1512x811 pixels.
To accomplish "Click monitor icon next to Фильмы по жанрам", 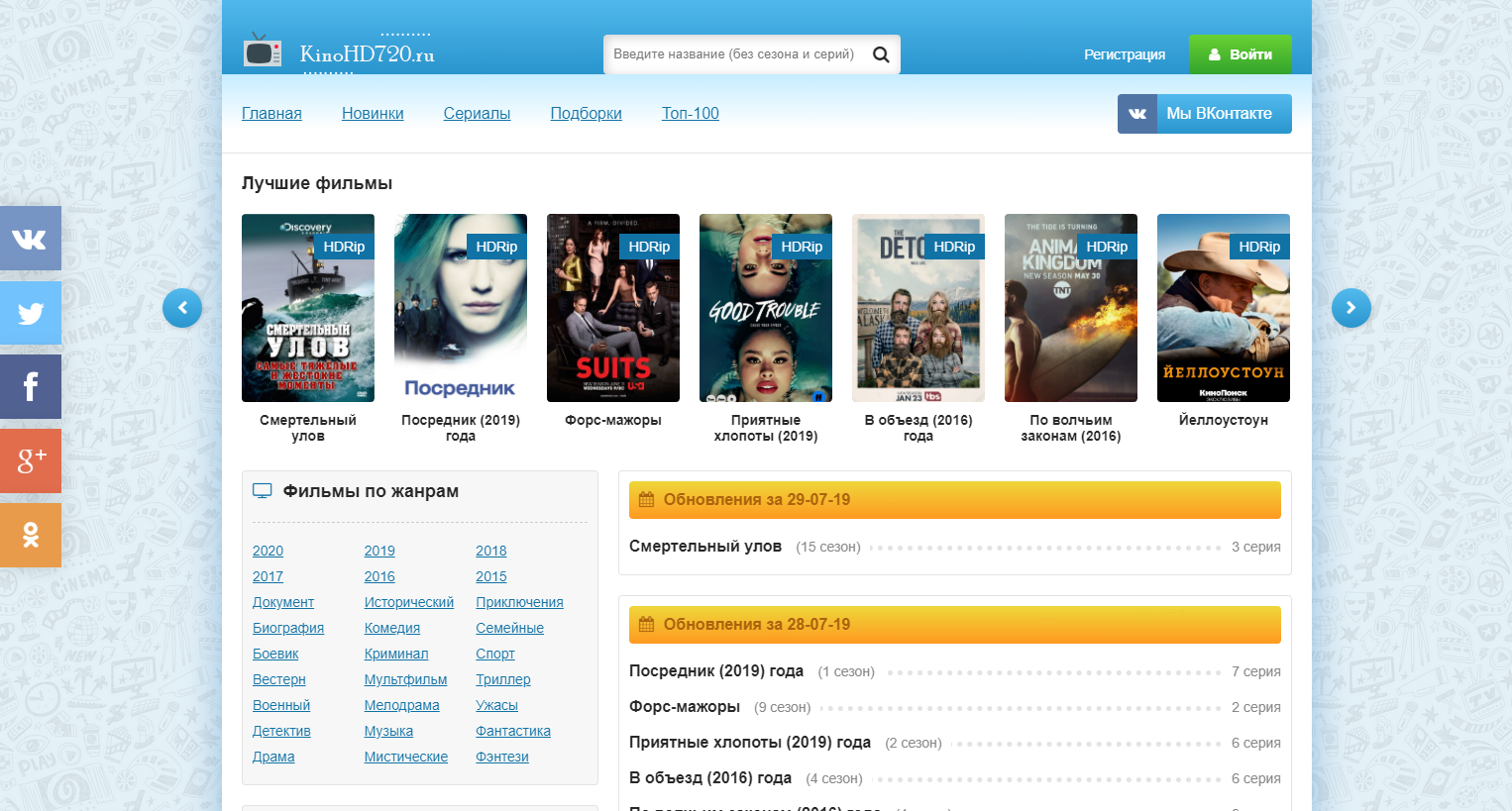I will (262, 491).
